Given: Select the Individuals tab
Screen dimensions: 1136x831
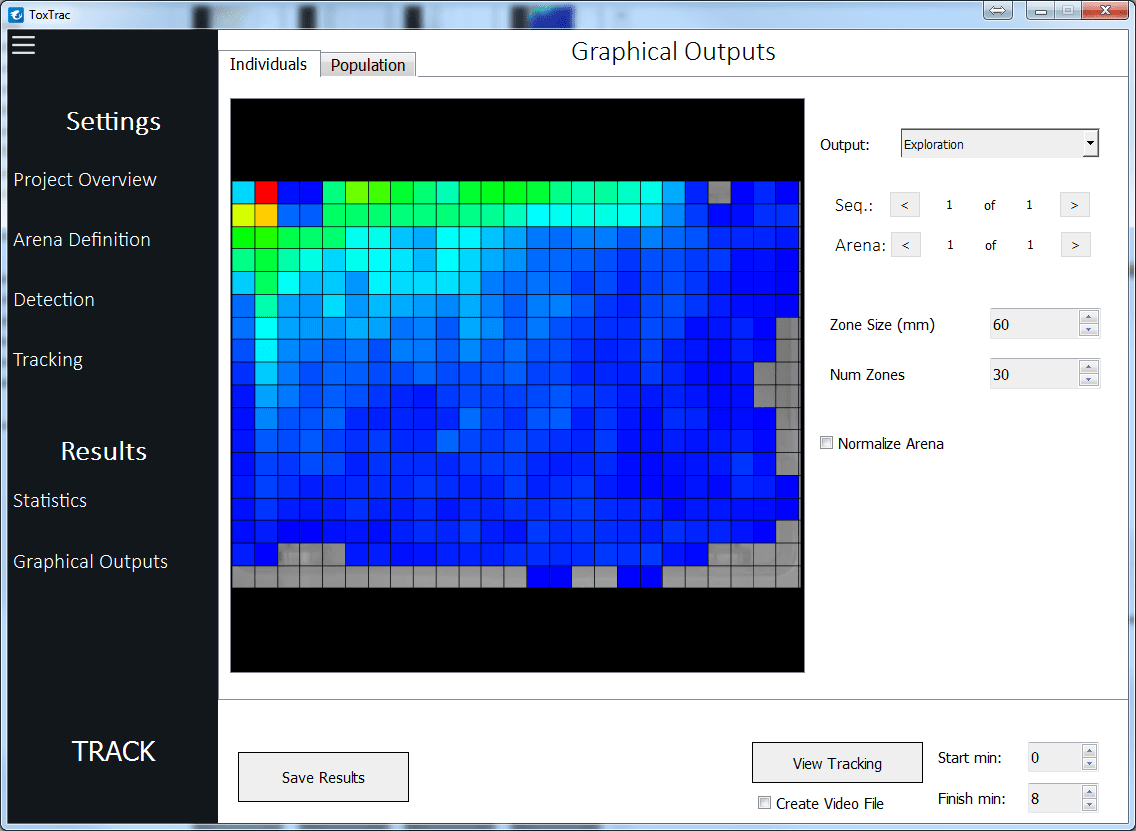Looking at the screenshot, I should [268, 64].
